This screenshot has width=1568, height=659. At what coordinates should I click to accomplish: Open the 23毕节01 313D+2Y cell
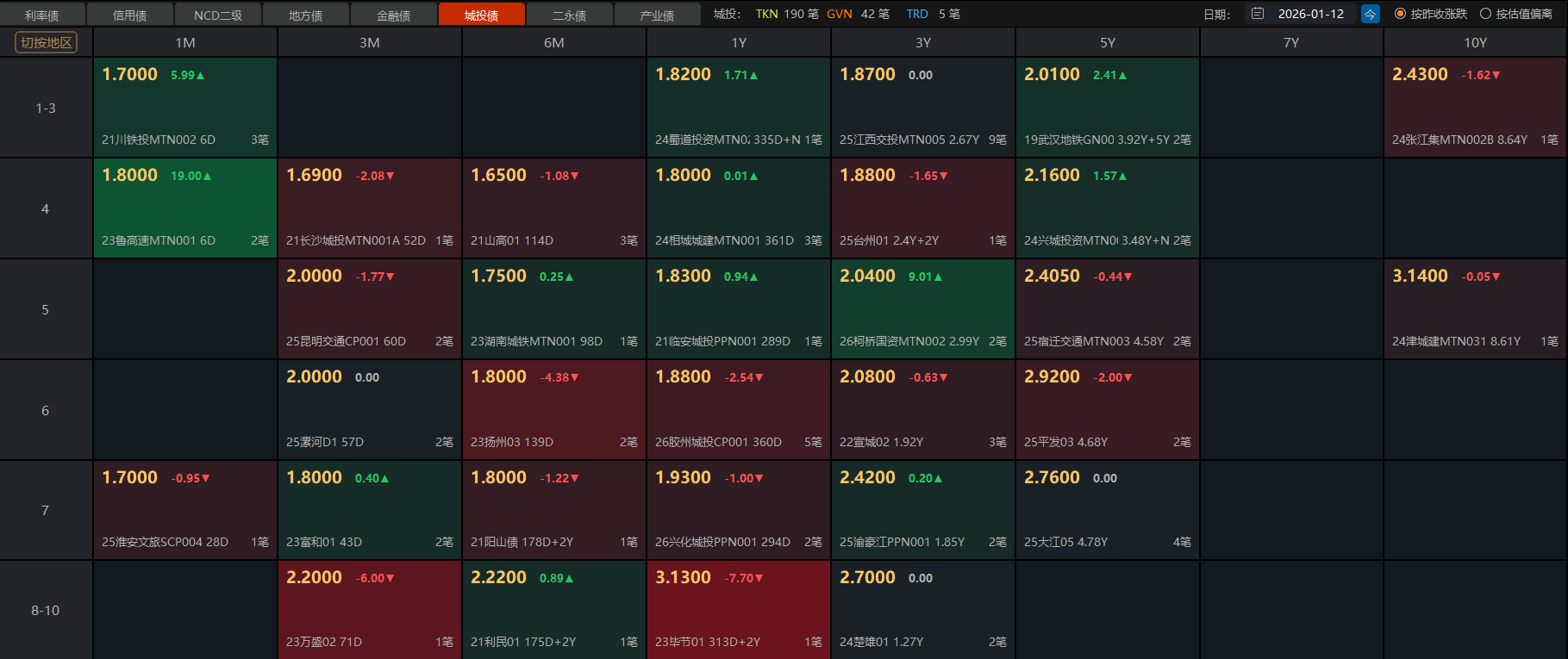(x=739, y=610)
